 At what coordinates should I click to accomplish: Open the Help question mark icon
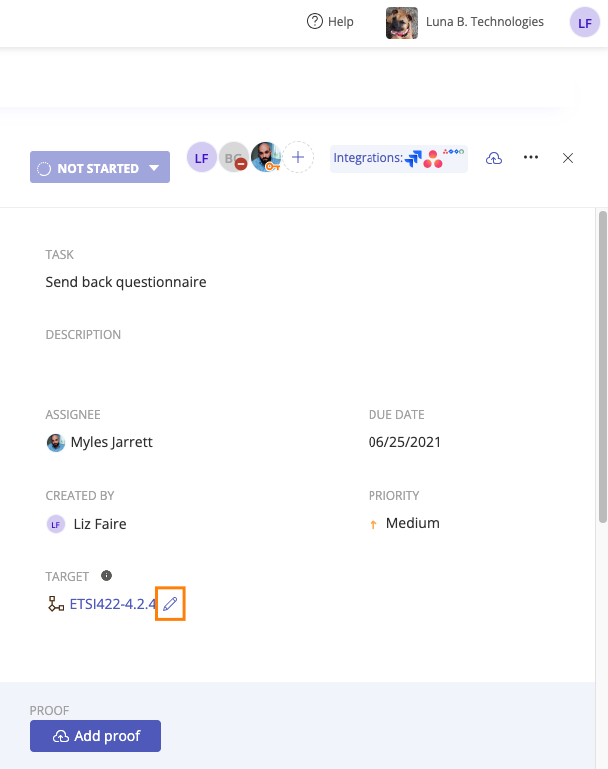click(315, 22)
